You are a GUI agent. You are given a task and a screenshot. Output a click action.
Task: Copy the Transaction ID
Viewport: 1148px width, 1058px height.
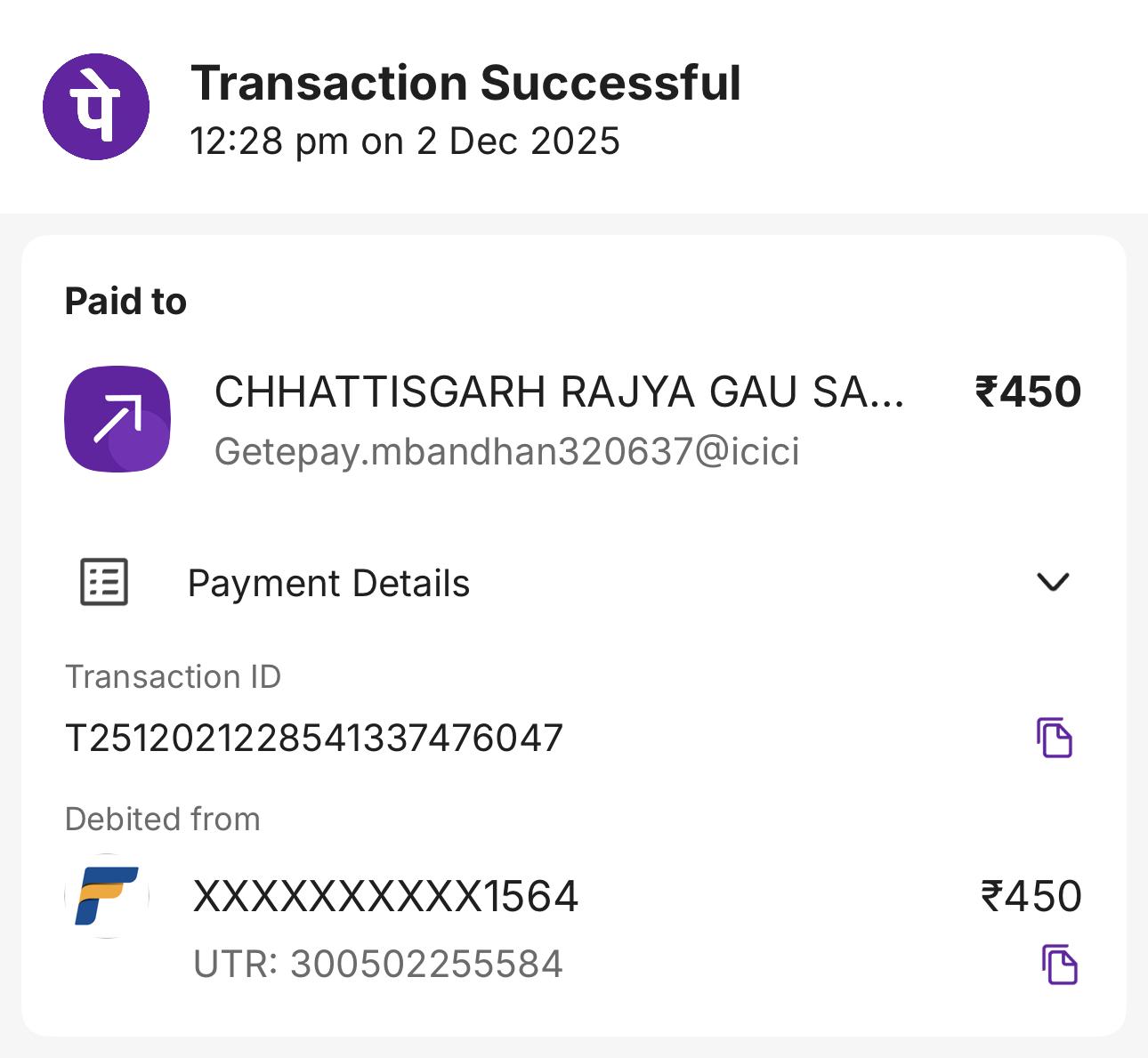[x=1055, y=738]
